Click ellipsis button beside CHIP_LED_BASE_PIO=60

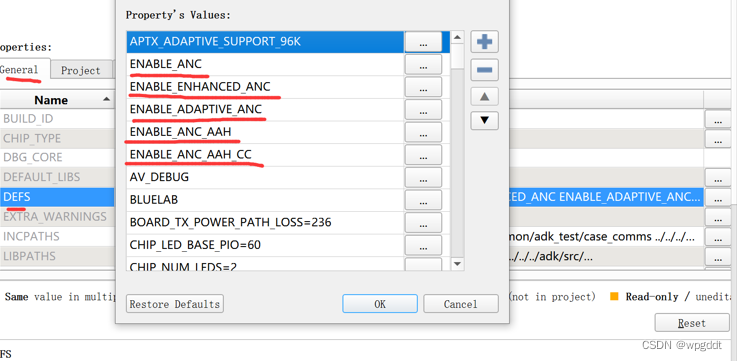click(x=423, y=245)
